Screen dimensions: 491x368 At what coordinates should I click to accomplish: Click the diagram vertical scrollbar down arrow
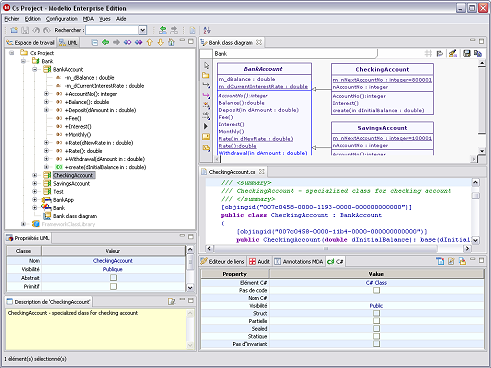point(482,151)
